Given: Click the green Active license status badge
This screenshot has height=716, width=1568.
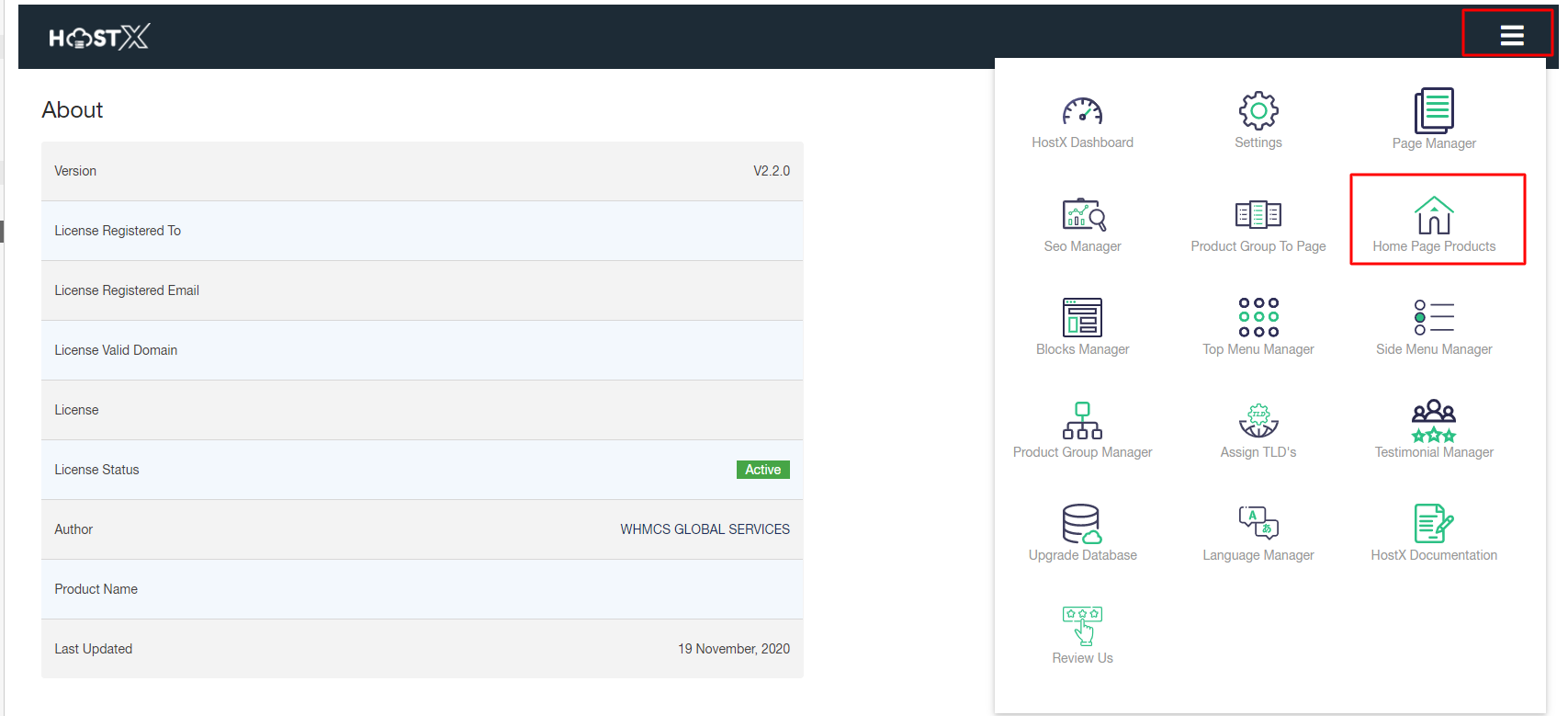Looking at the screenshot, I should [x=762, y=470].
